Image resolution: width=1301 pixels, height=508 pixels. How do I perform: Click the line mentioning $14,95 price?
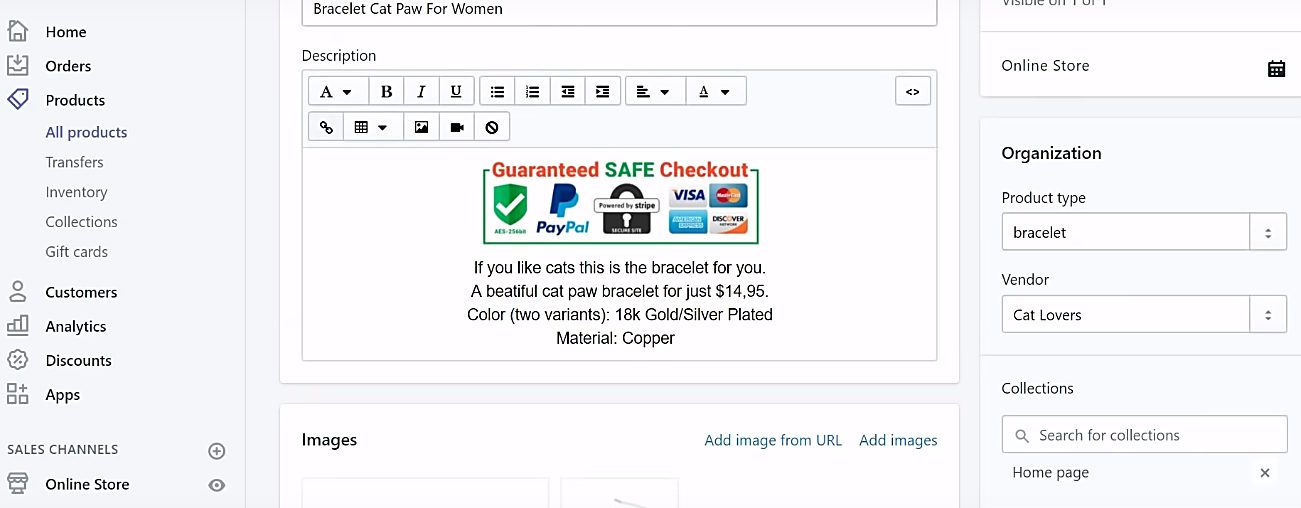[x=620, y=292]
